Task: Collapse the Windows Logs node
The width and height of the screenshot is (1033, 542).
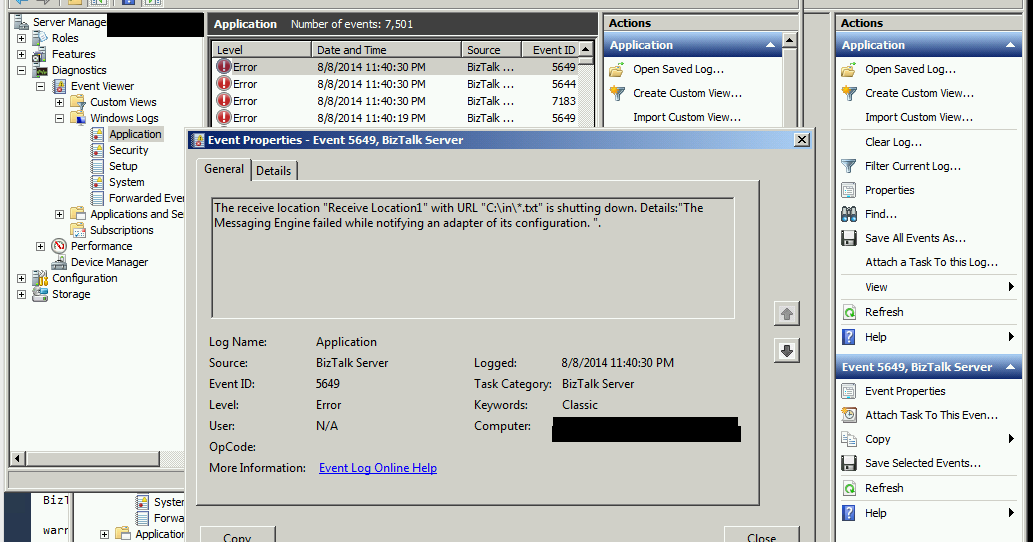Action: [x=60, y=118]
